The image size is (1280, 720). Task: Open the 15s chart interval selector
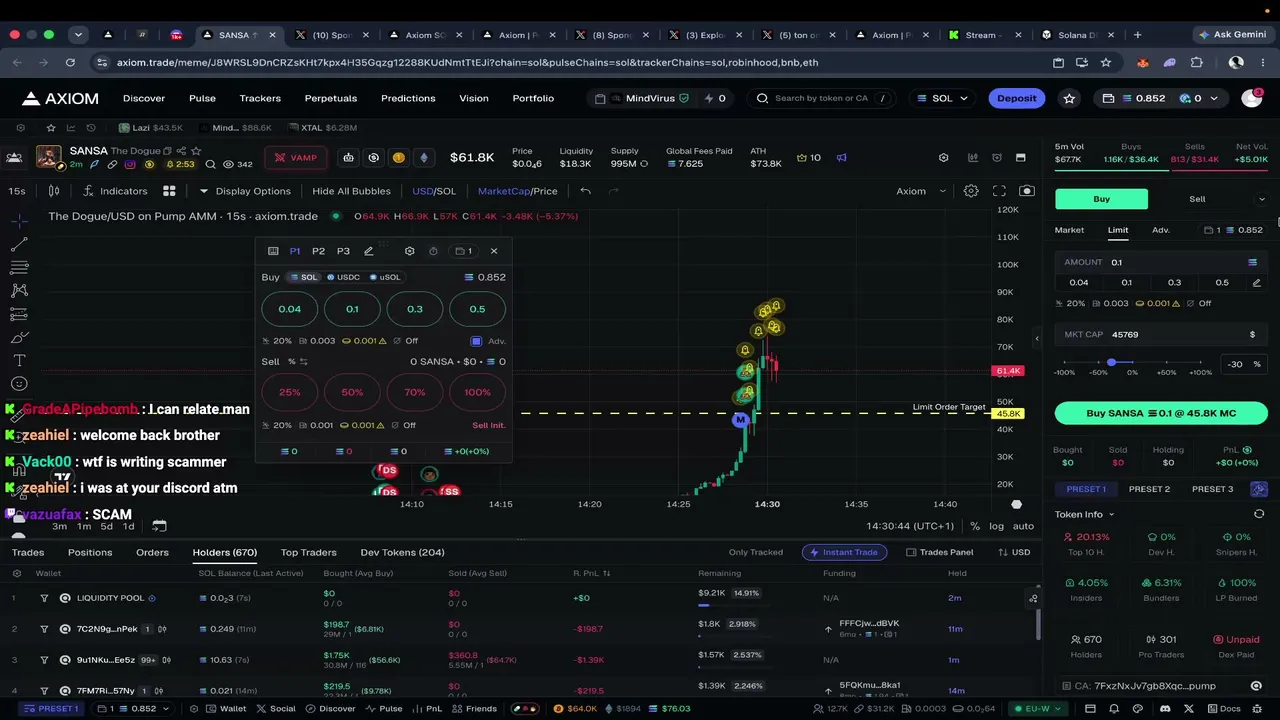click(17, 191)
